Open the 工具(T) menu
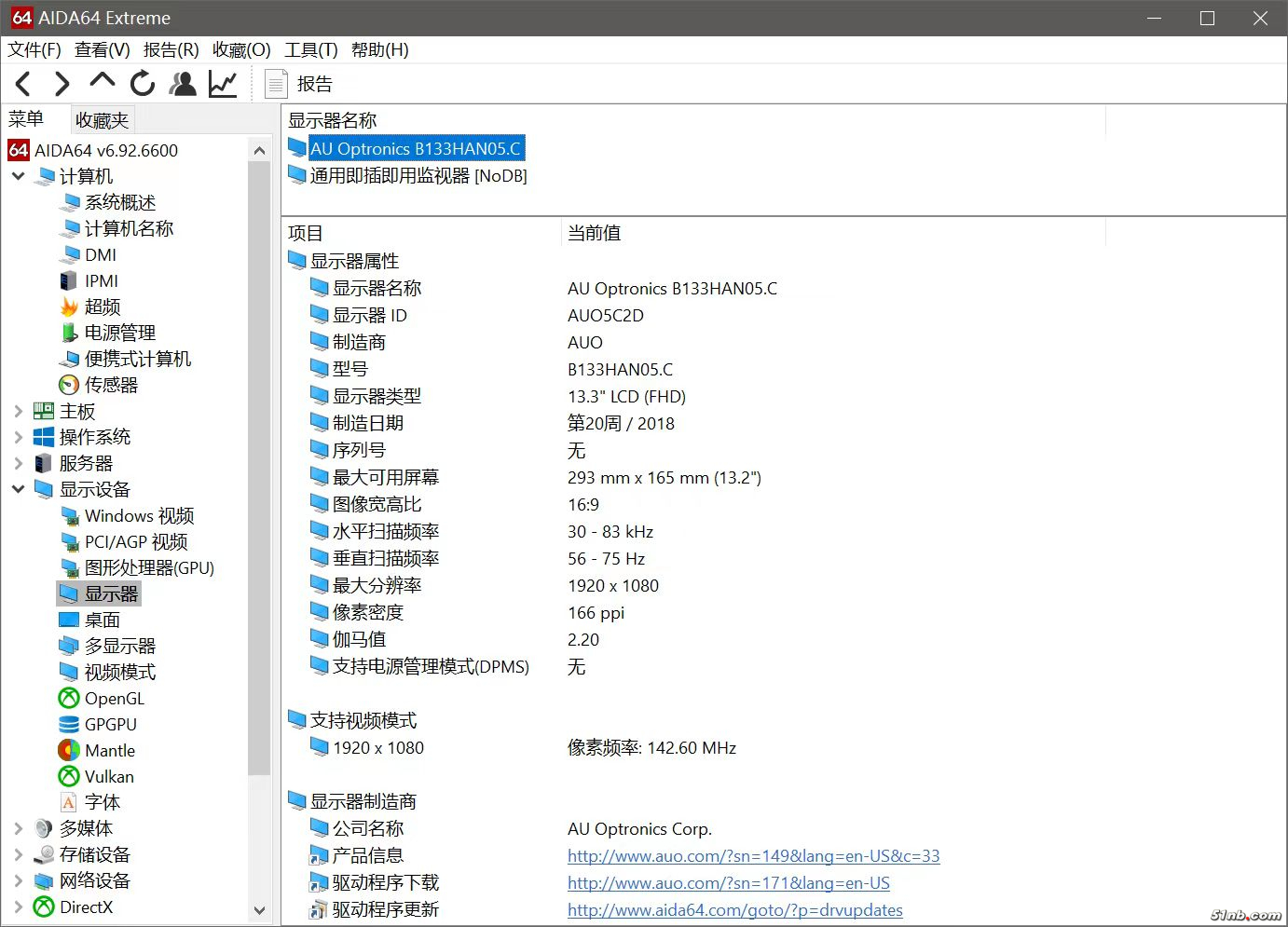1288x927 pixels. coord(310,49)
